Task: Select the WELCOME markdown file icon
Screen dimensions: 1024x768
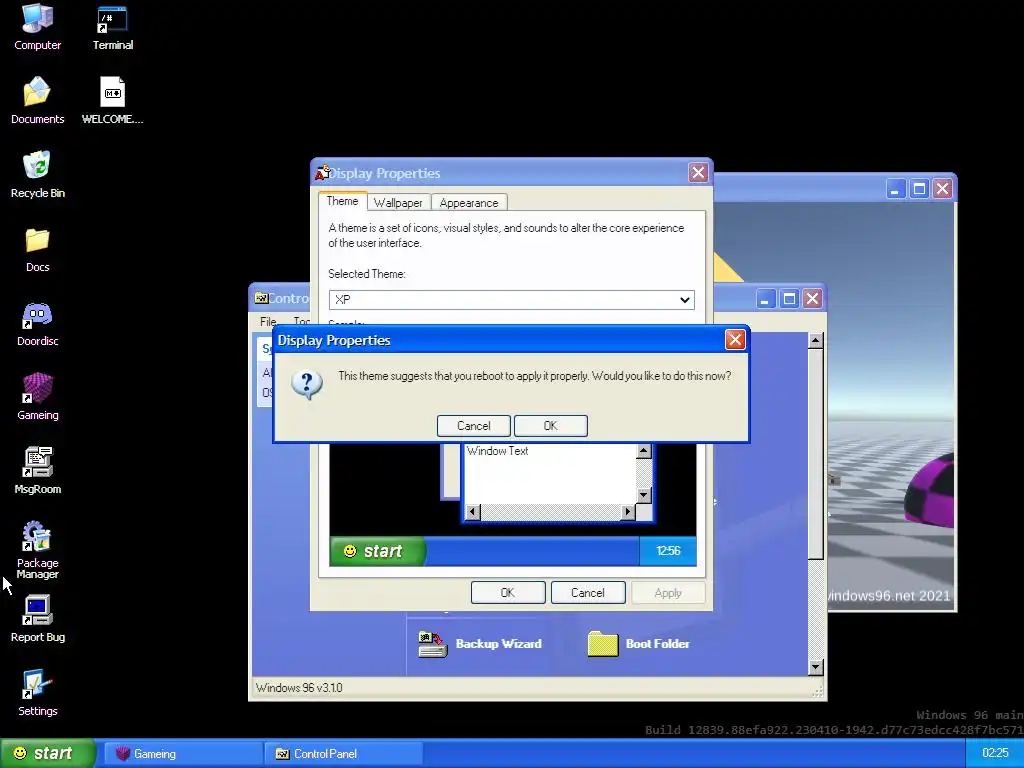Action: tap(112, 100)
